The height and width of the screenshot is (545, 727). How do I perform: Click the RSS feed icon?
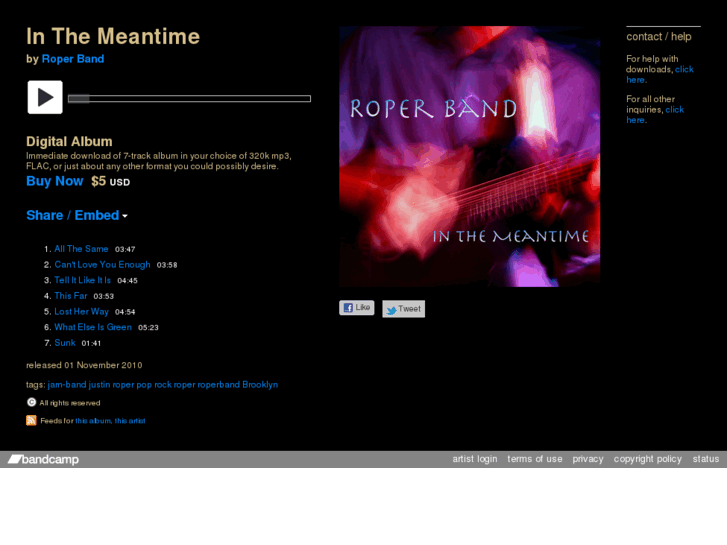[x=31, y=421]
